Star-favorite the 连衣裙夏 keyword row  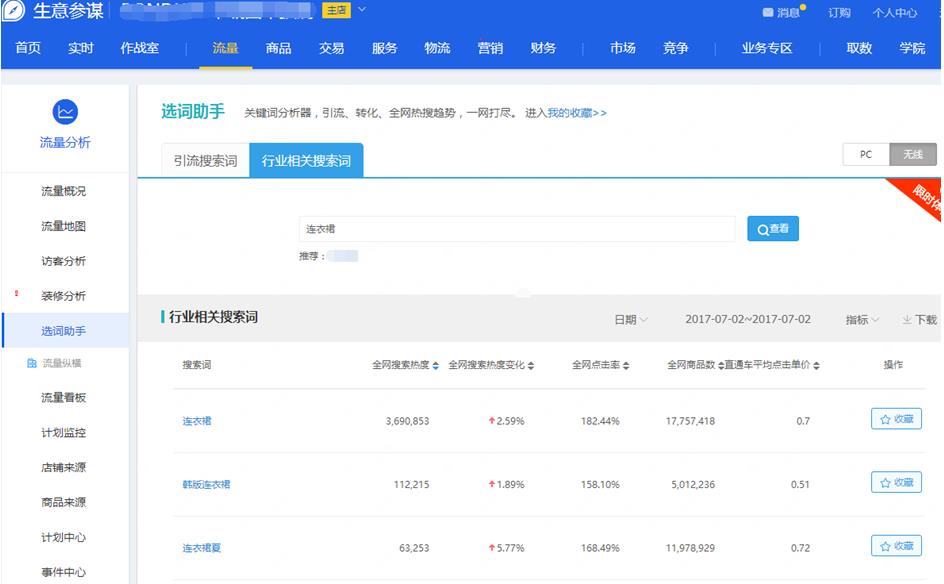tap(896, 546)
